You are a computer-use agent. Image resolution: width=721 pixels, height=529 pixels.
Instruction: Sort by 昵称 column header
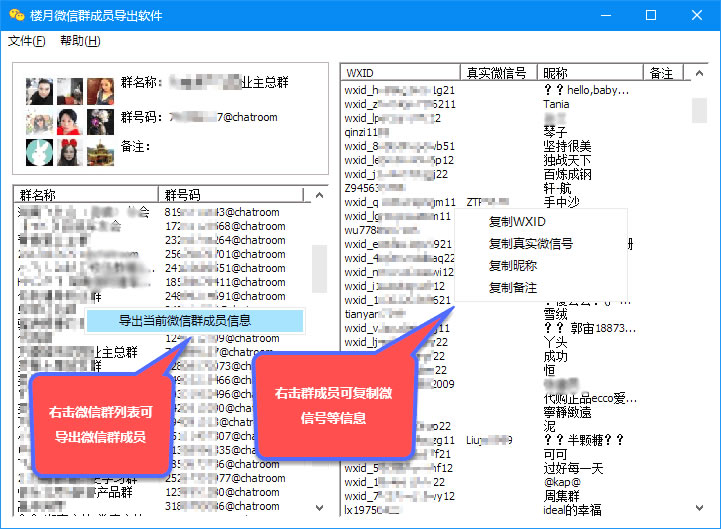(589, 73)
